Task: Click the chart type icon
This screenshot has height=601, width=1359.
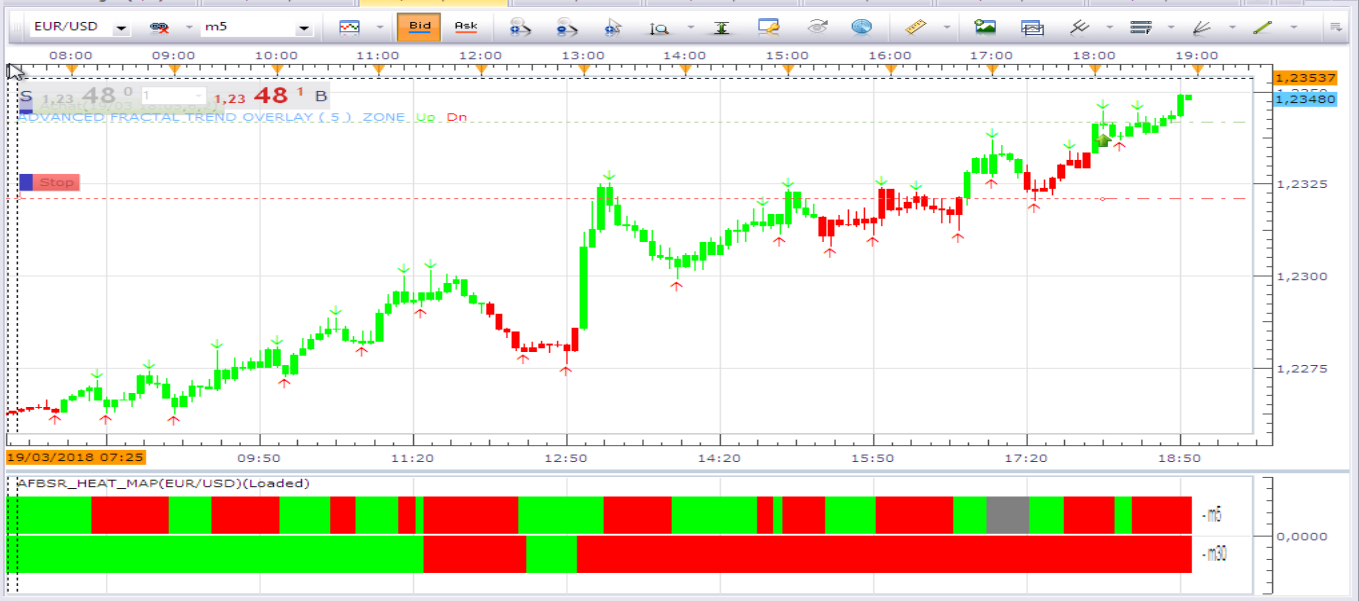Action: point(349,27)
